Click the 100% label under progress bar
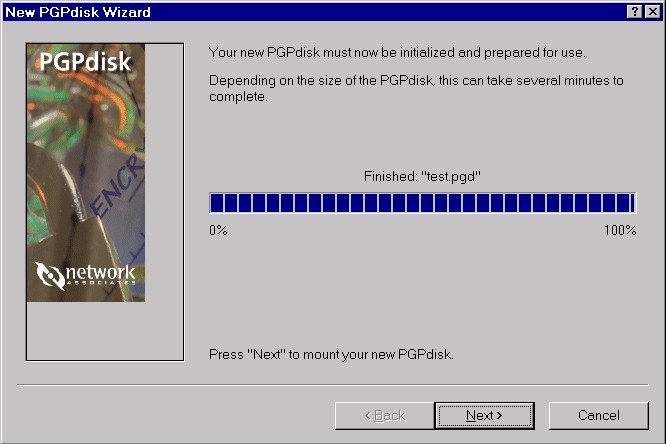 [x=620, y=230]
